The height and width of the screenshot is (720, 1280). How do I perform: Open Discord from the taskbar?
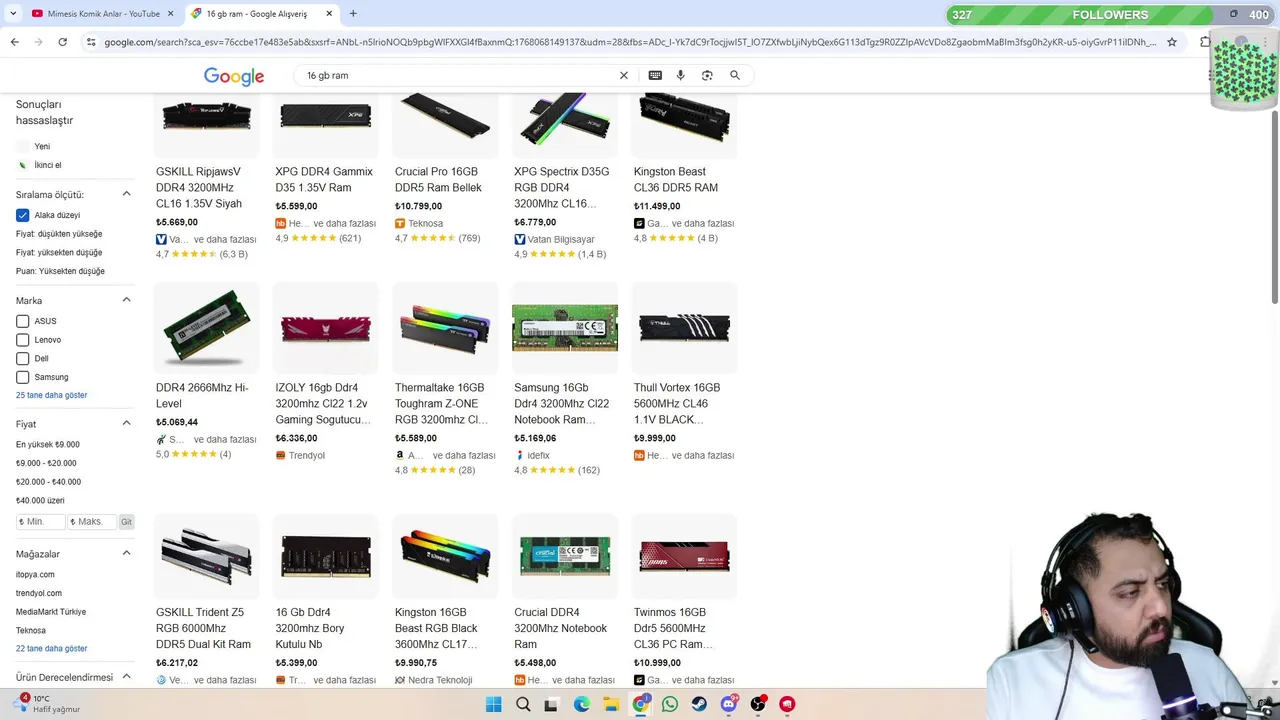tap(729, 704)
